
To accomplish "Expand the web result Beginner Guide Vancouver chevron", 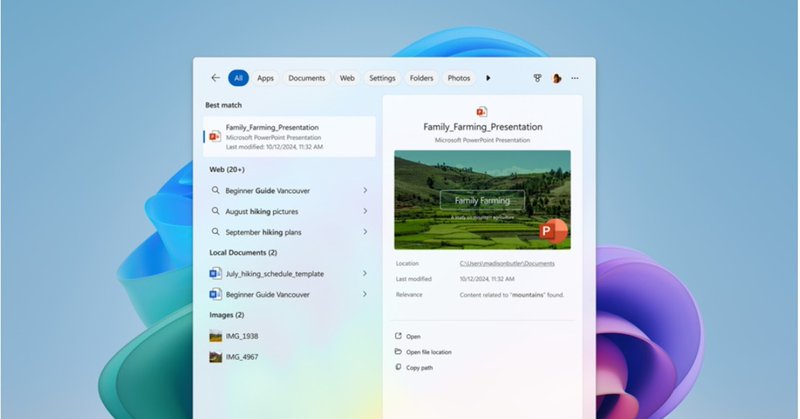I will [x=365, y=190].
